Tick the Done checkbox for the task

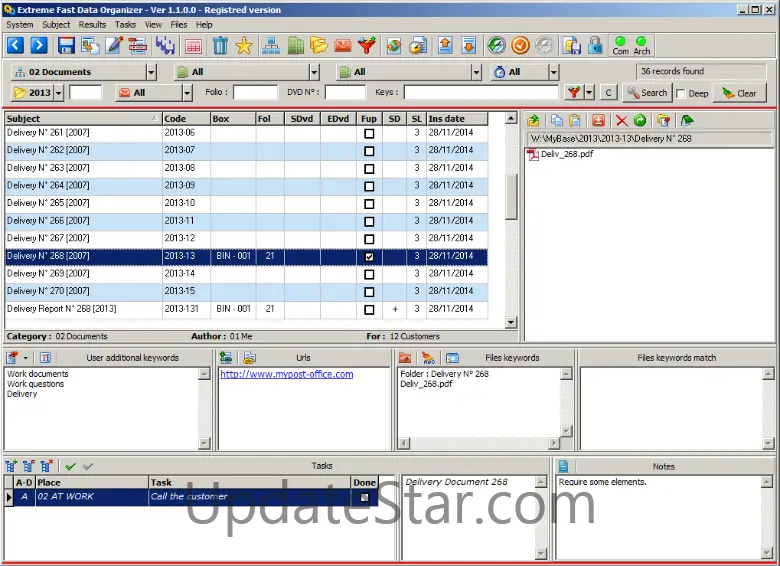pyautogui.click(x=365, y=497)
